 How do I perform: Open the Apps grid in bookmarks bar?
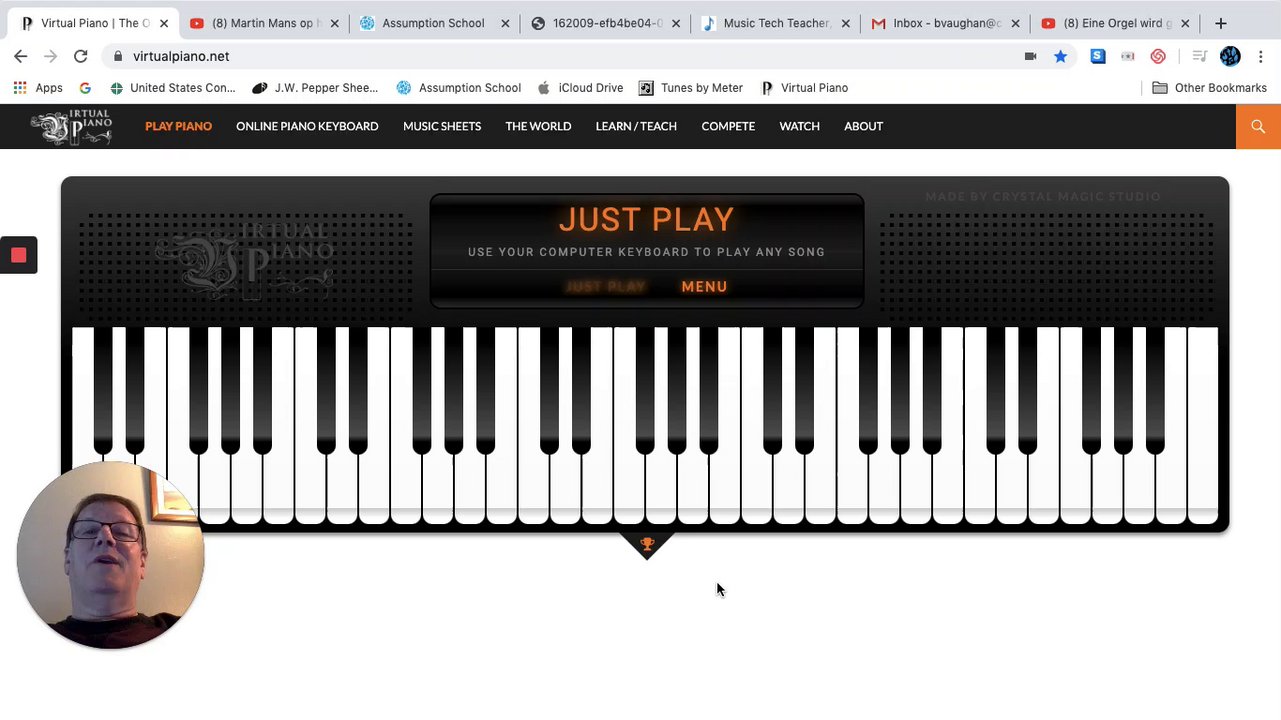click(x=37, y=88)
